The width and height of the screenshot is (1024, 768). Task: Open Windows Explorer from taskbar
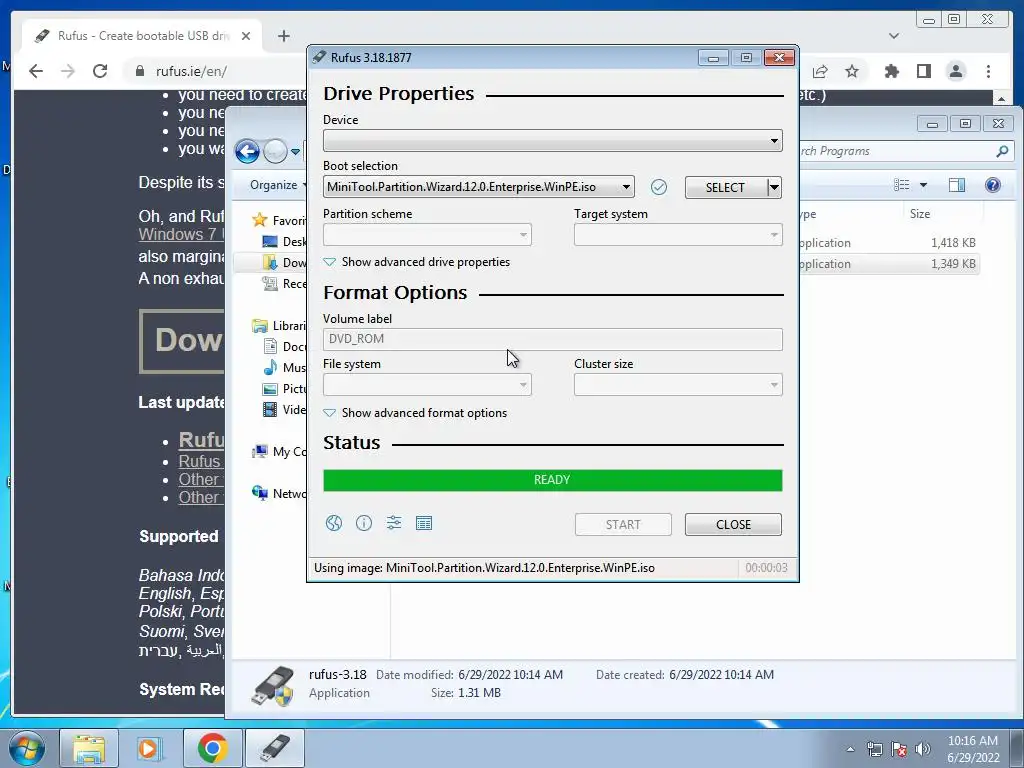89,748
